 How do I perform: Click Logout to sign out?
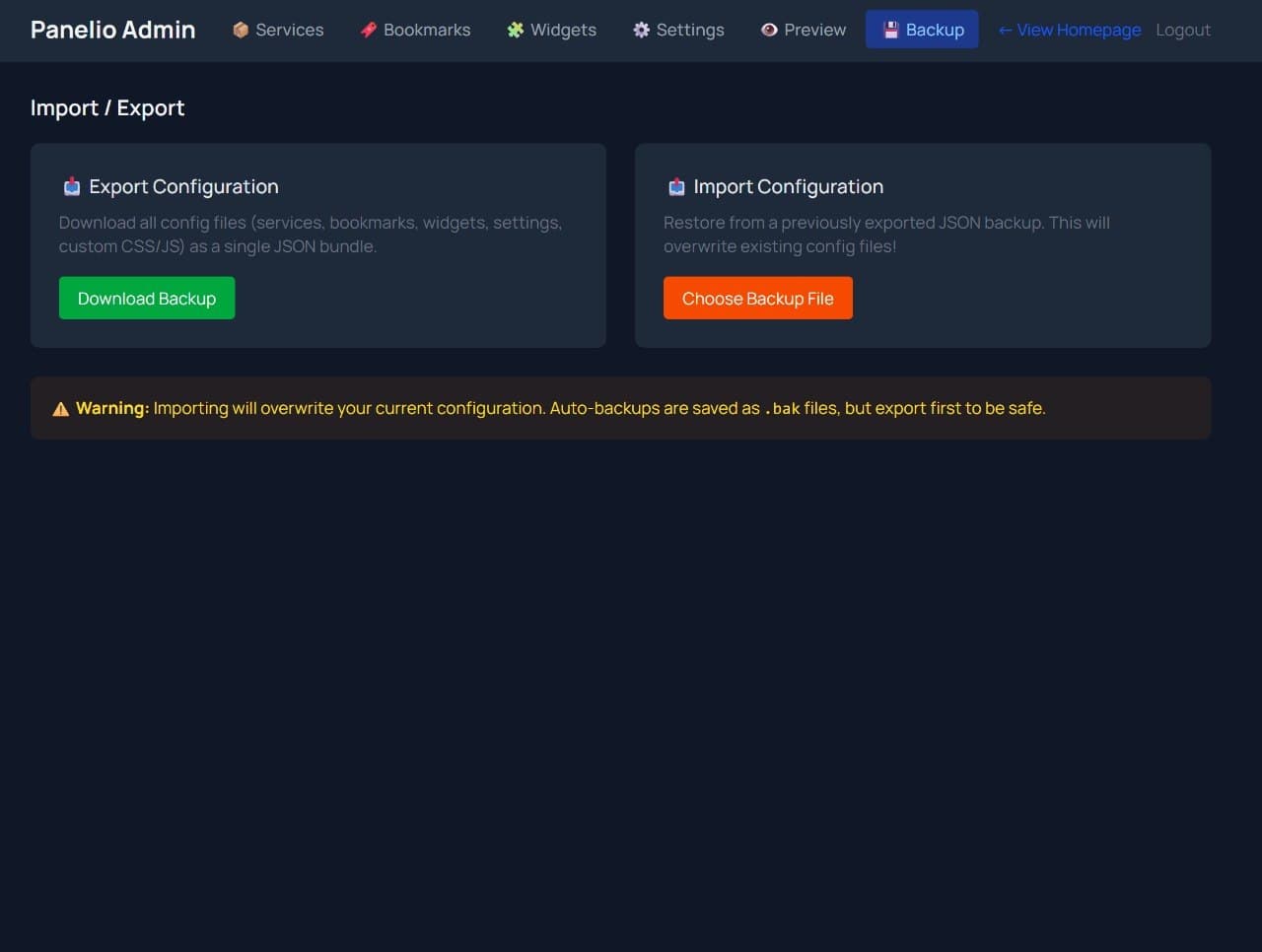click(x=1183, y=30)
